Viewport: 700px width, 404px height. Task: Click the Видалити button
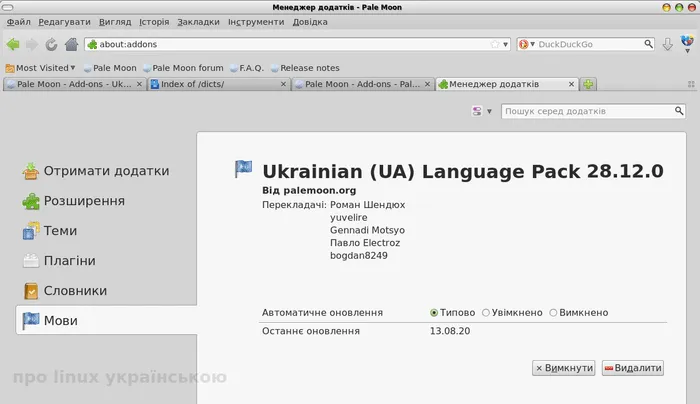[633, 368]
